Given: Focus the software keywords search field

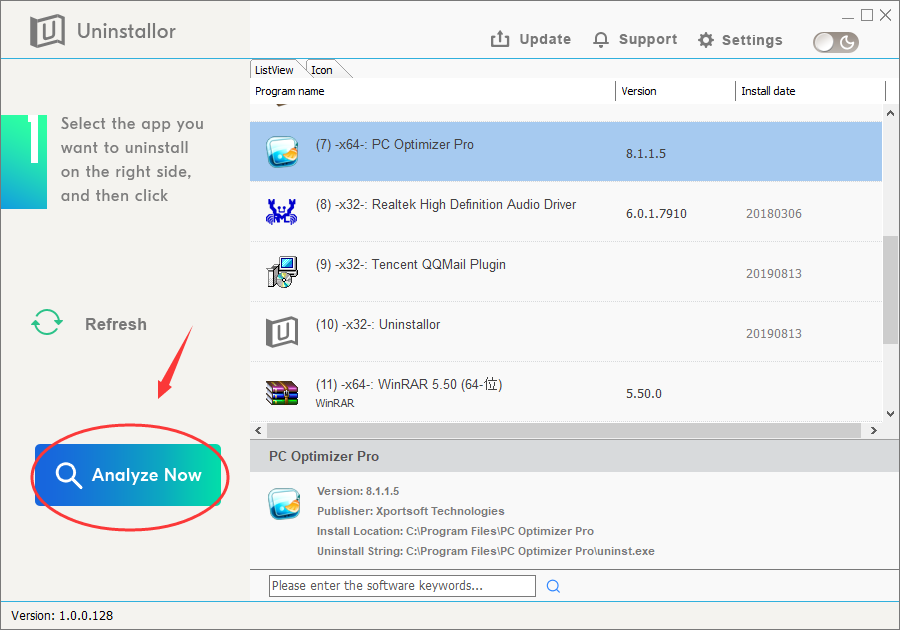Looking at the screenshot, I should [402, 586].
